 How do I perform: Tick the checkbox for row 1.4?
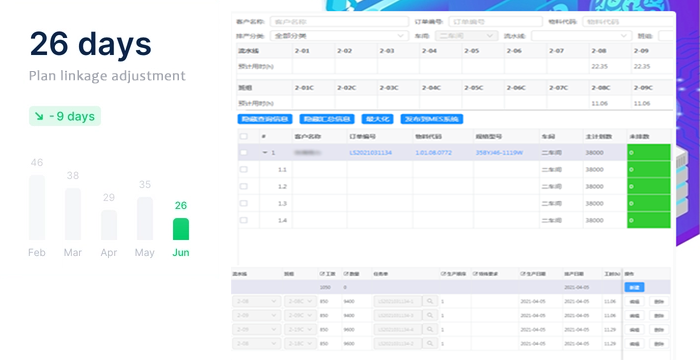coord(244,220)
